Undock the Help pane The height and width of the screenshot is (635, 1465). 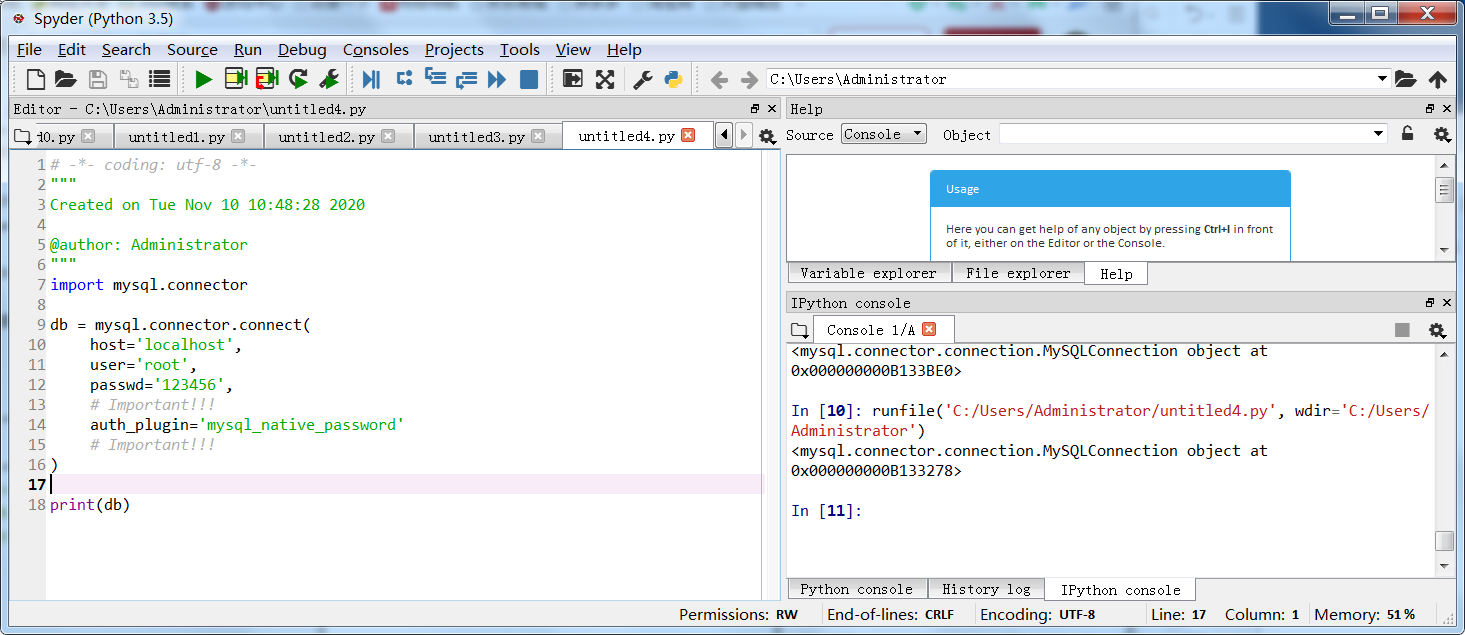tap(1430, 109)
